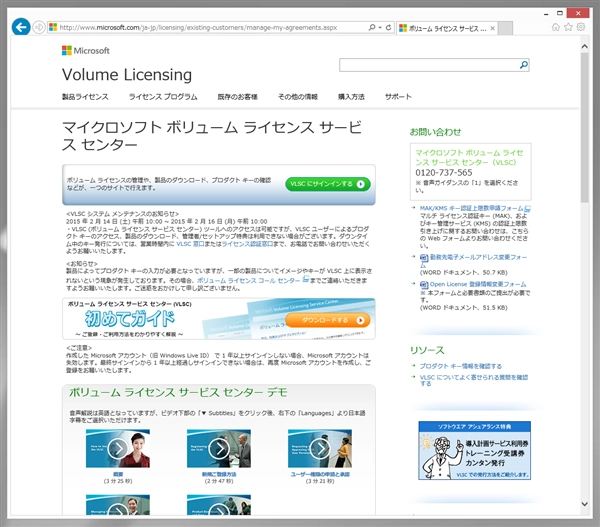Image resolution: width=600 pixels, height=527 pixels.
Task: Open a new blank tab
Action: [x=506, y=28]
